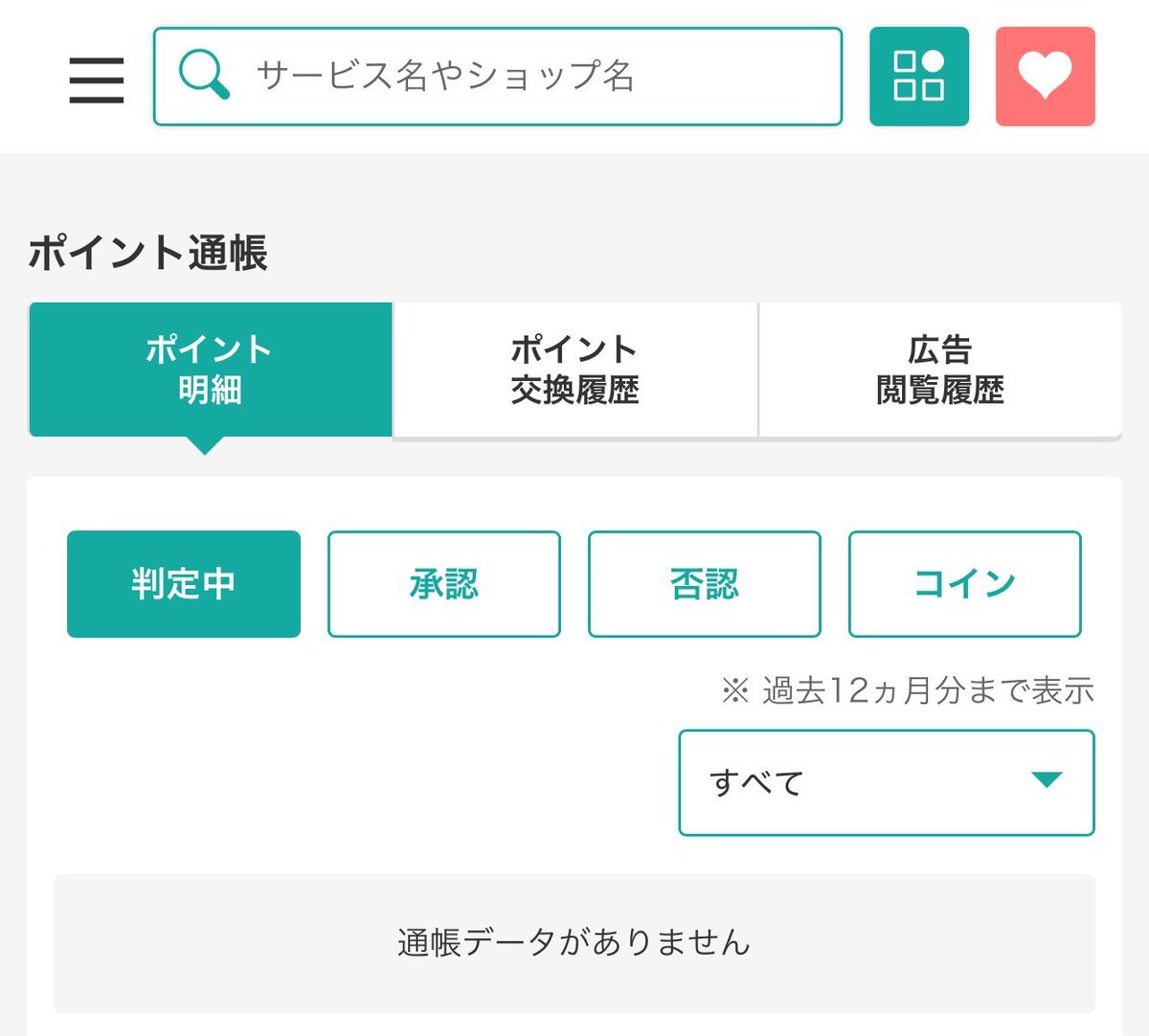This screenshot has height=1036, width=1149.
Task: Select the 否認 filter
Action: pyautogui.click(x=705, y=584)
